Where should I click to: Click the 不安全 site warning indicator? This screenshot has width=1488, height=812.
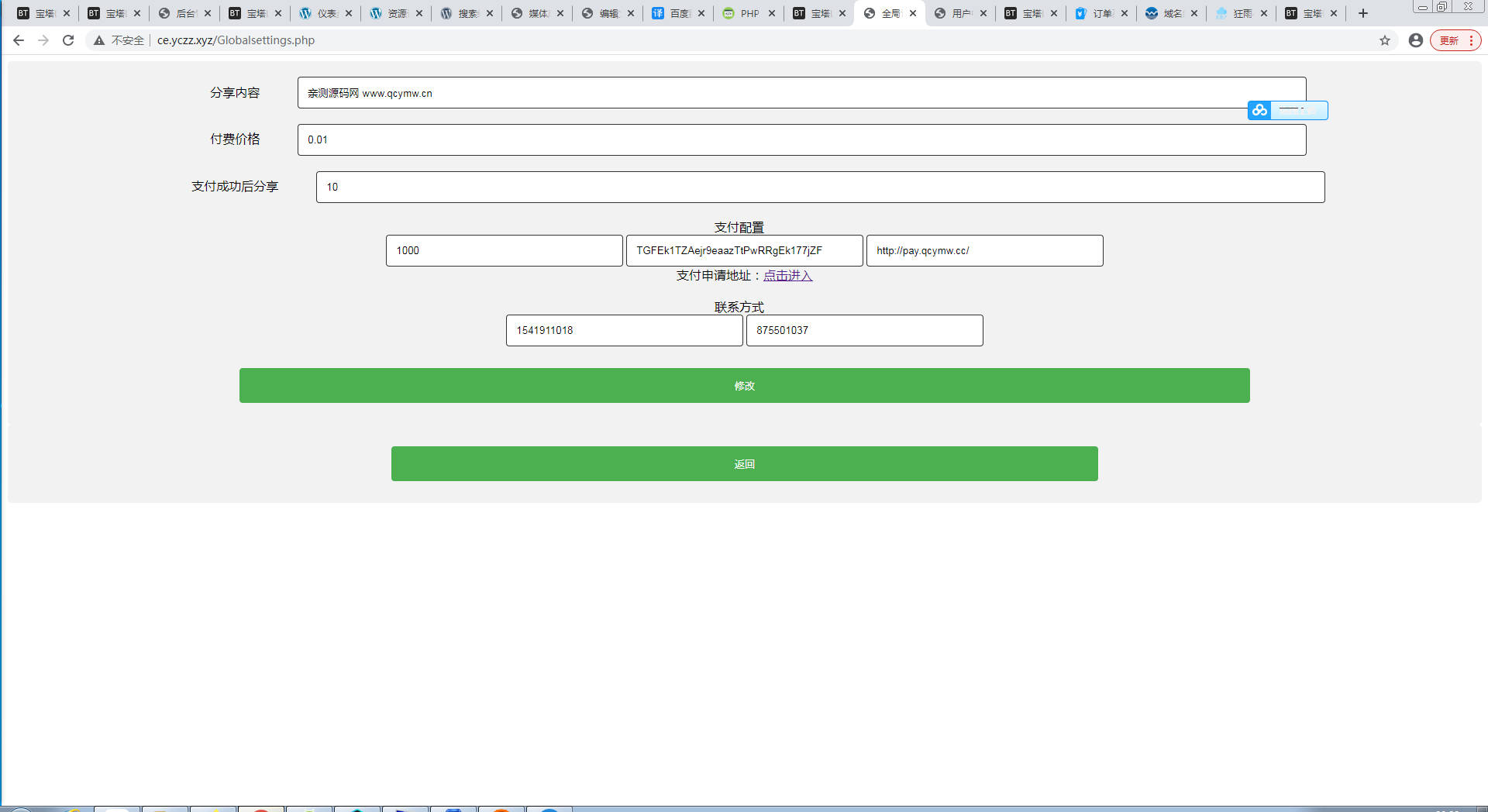[x=119, y=40]
